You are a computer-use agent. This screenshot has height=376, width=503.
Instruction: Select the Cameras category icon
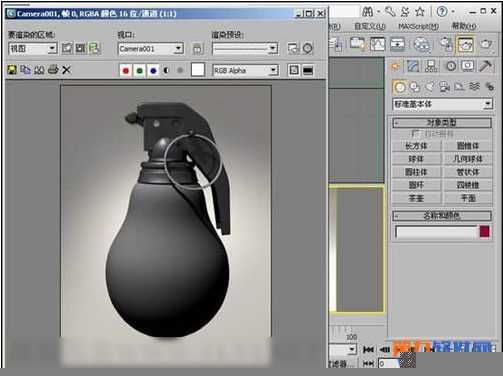[444, 87]
